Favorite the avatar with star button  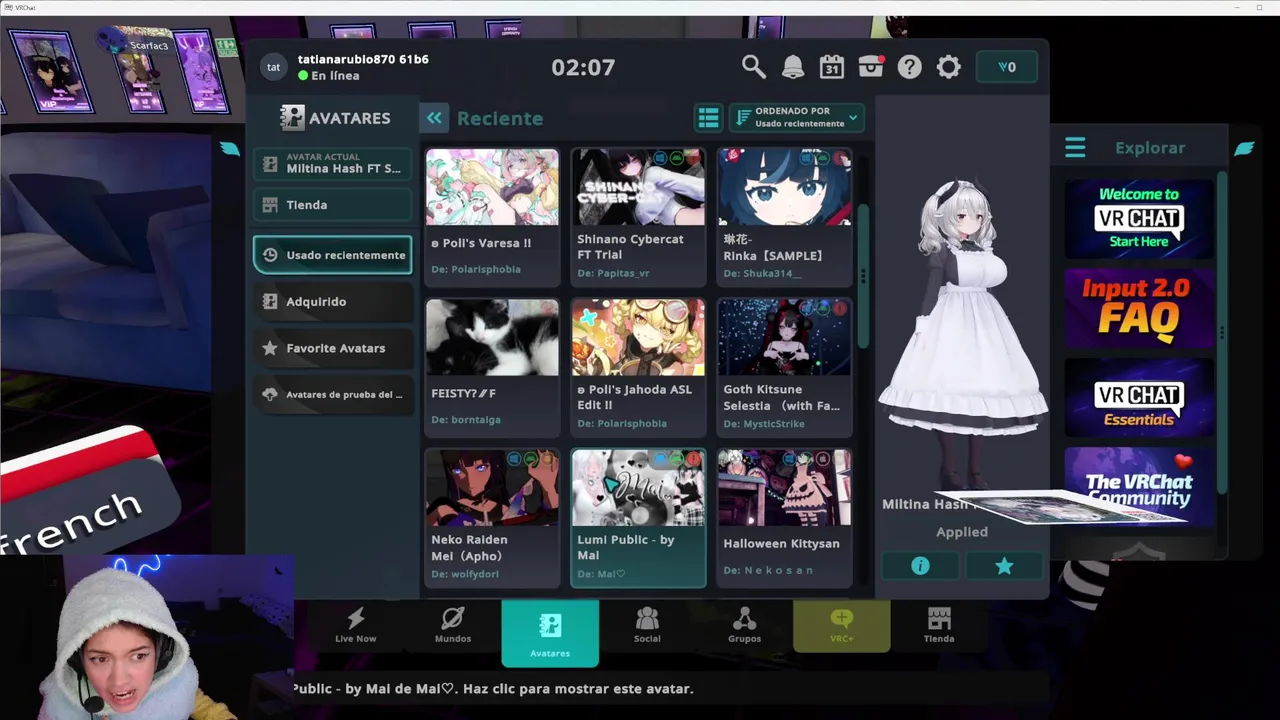[1004, 566]
